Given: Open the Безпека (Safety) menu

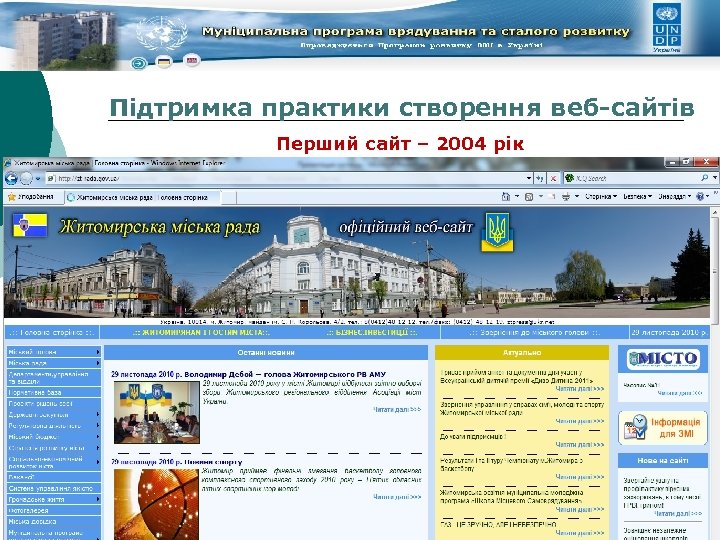Looking at the screenshot, I should 637,197.
